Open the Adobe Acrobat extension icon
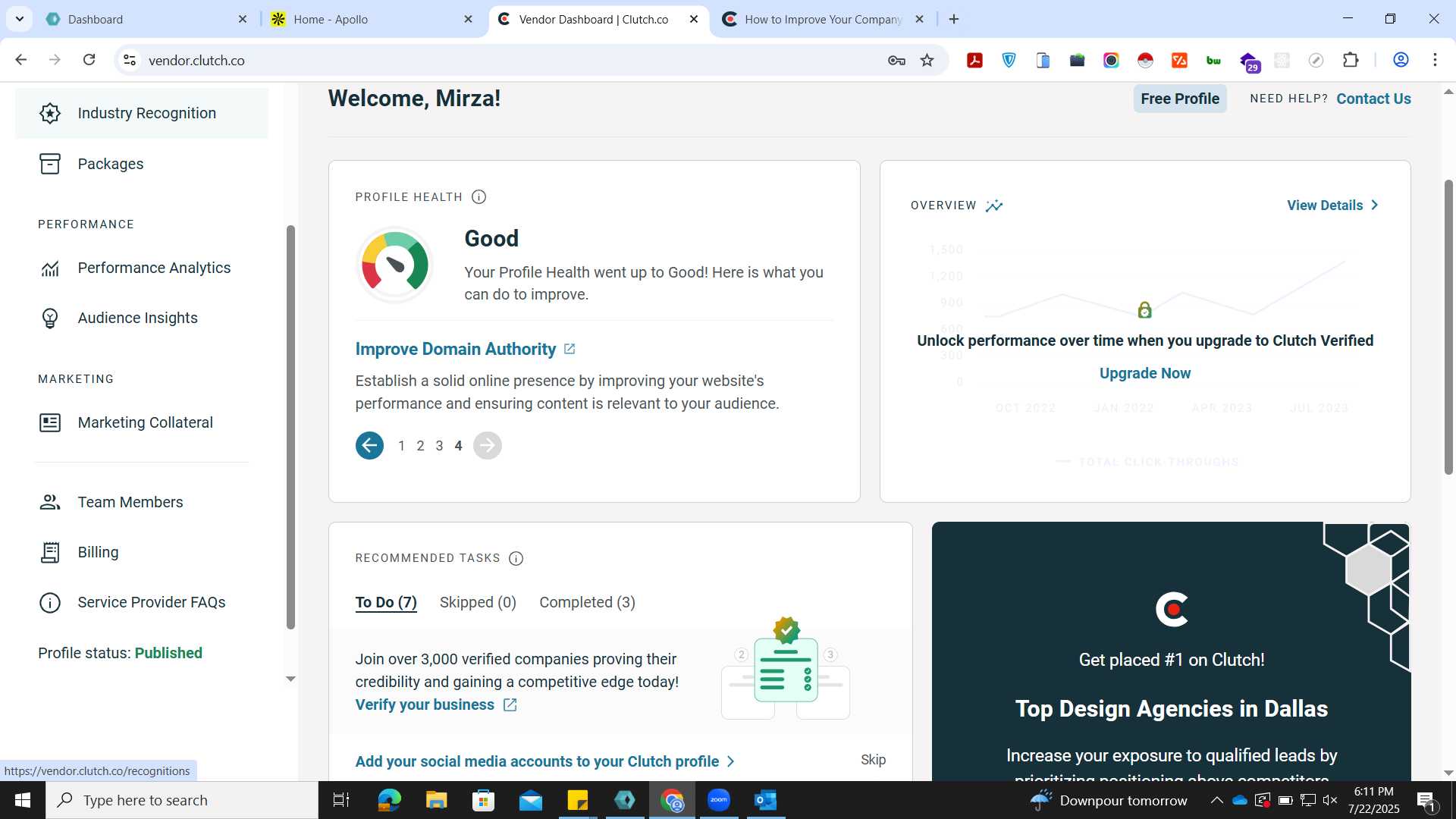The image size is (1456, 819). tap(975, 61)
